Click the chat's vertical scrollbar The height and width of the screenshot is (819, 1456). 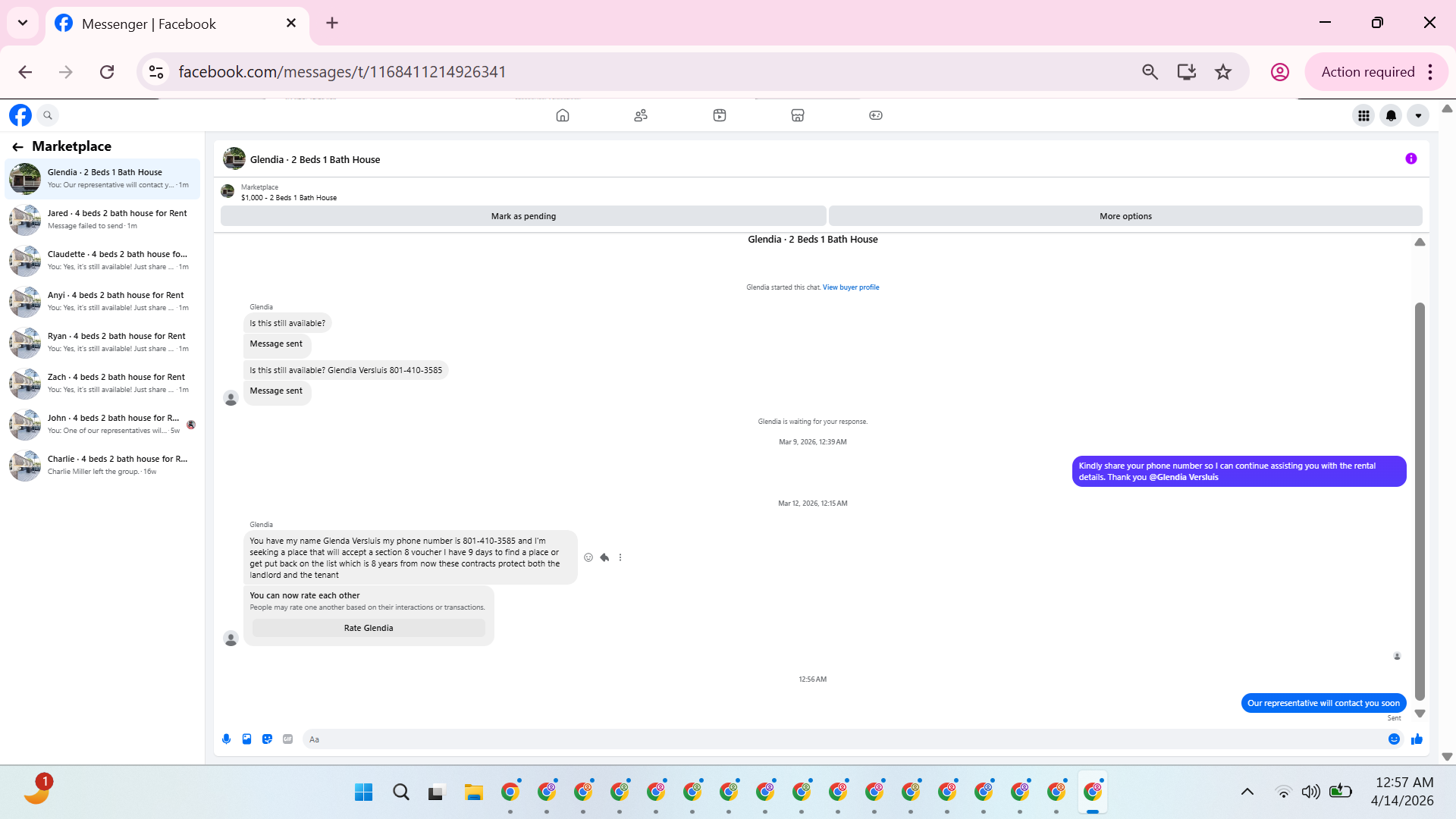coord(1420,500)
